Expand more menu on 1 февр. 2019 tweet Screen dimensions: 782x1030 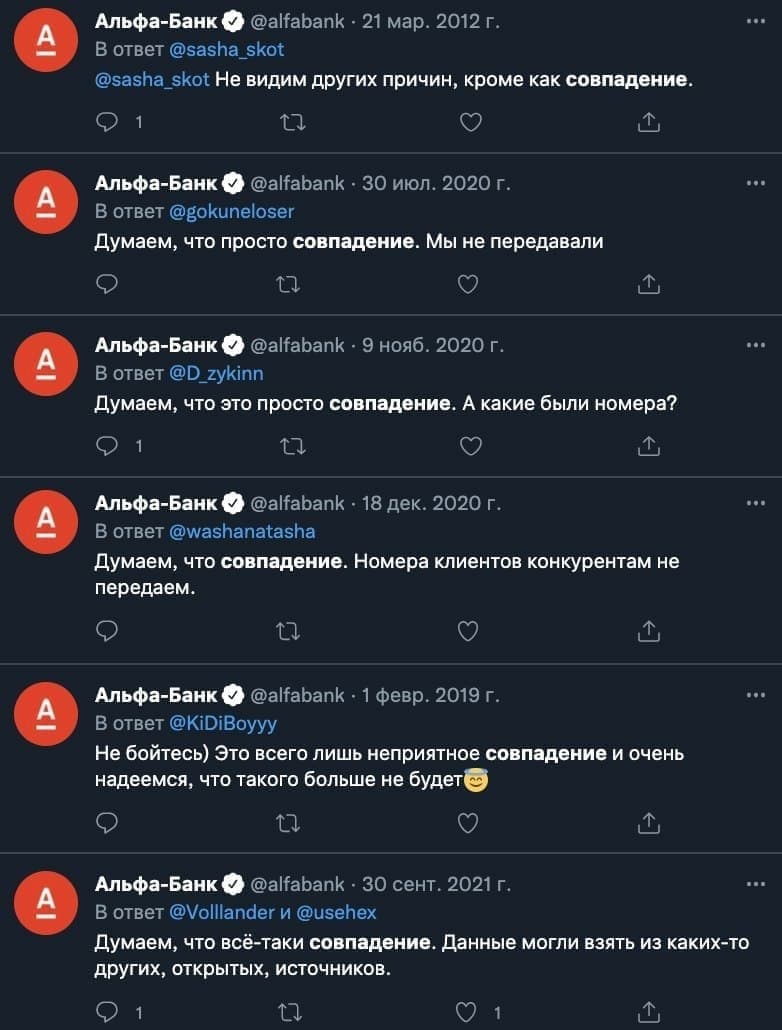(x=756, y=695)
